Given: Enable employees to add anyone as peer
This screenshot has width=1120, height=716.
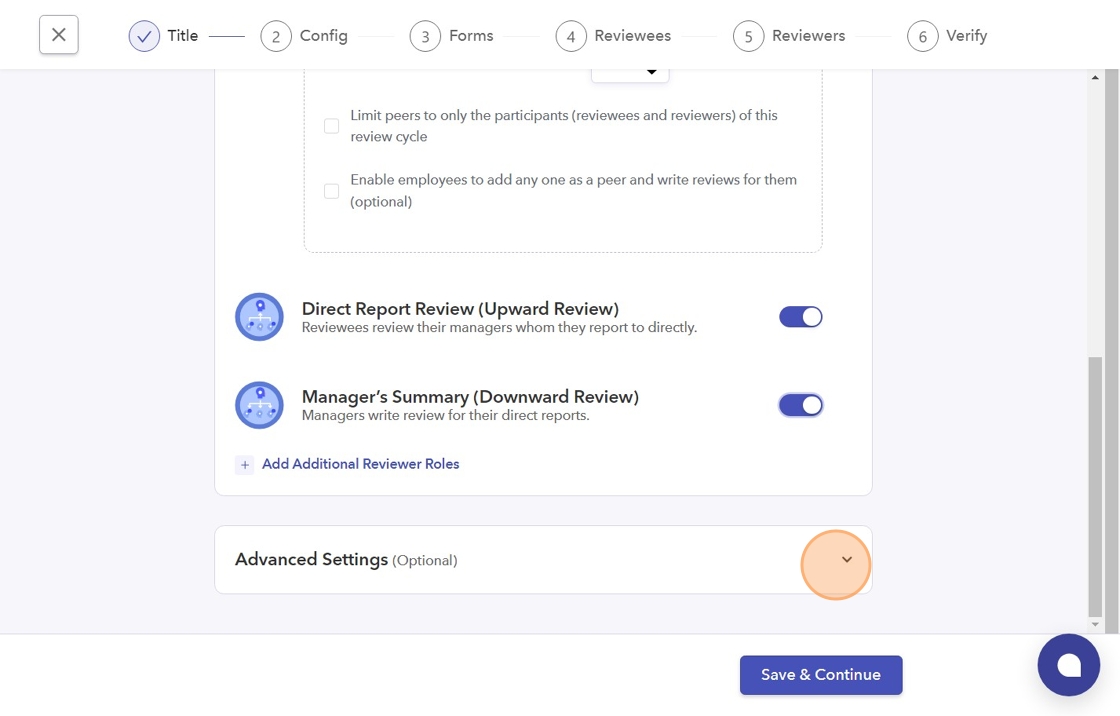Looking at the screenshot, I should (331, 191).
